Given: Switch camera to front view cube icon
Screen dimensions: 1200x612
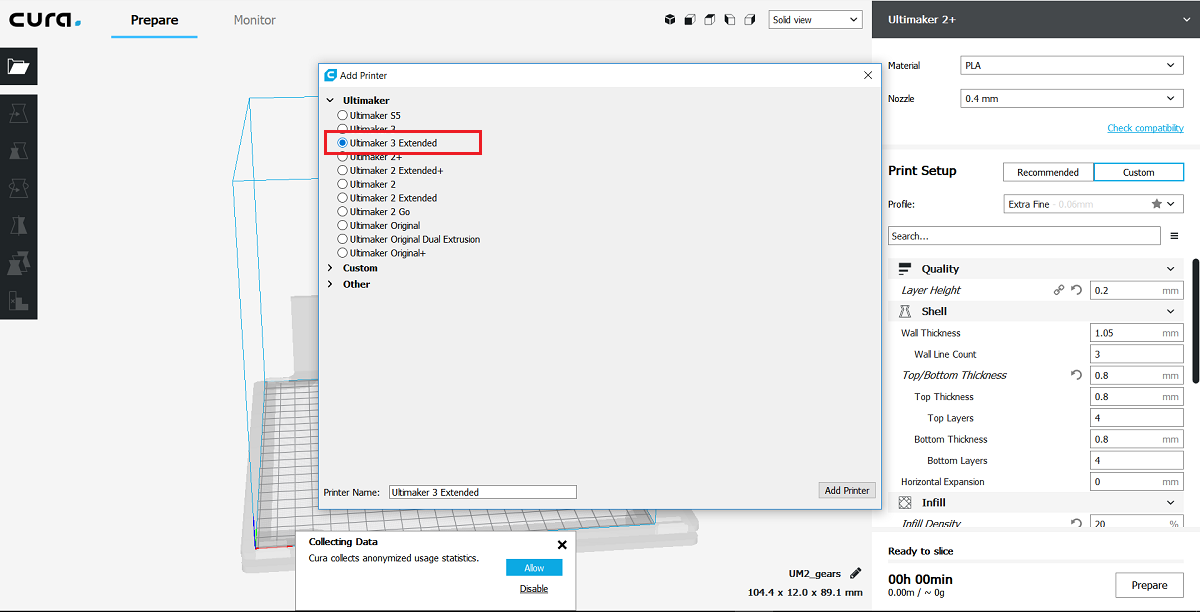Looking at the screenshot, I should 690,19.
